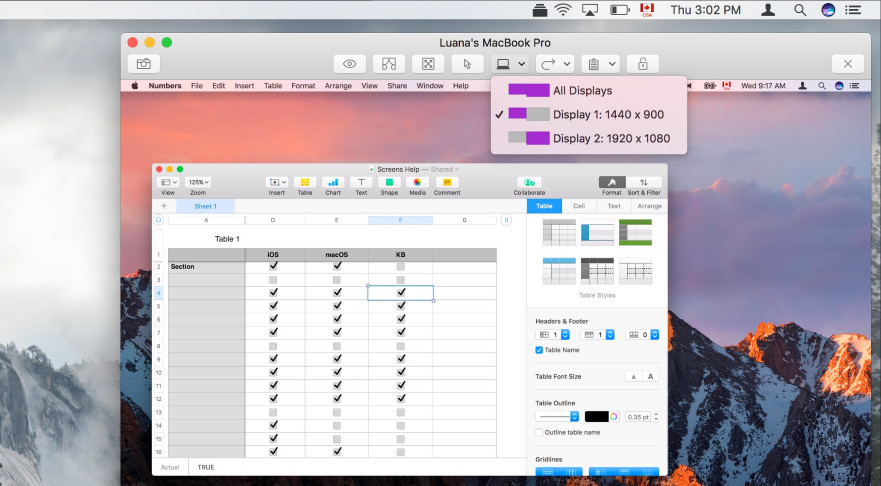Click the Text toolbar icon
The width and height of the screenshot is (881, 486).
tap(361, 182)
